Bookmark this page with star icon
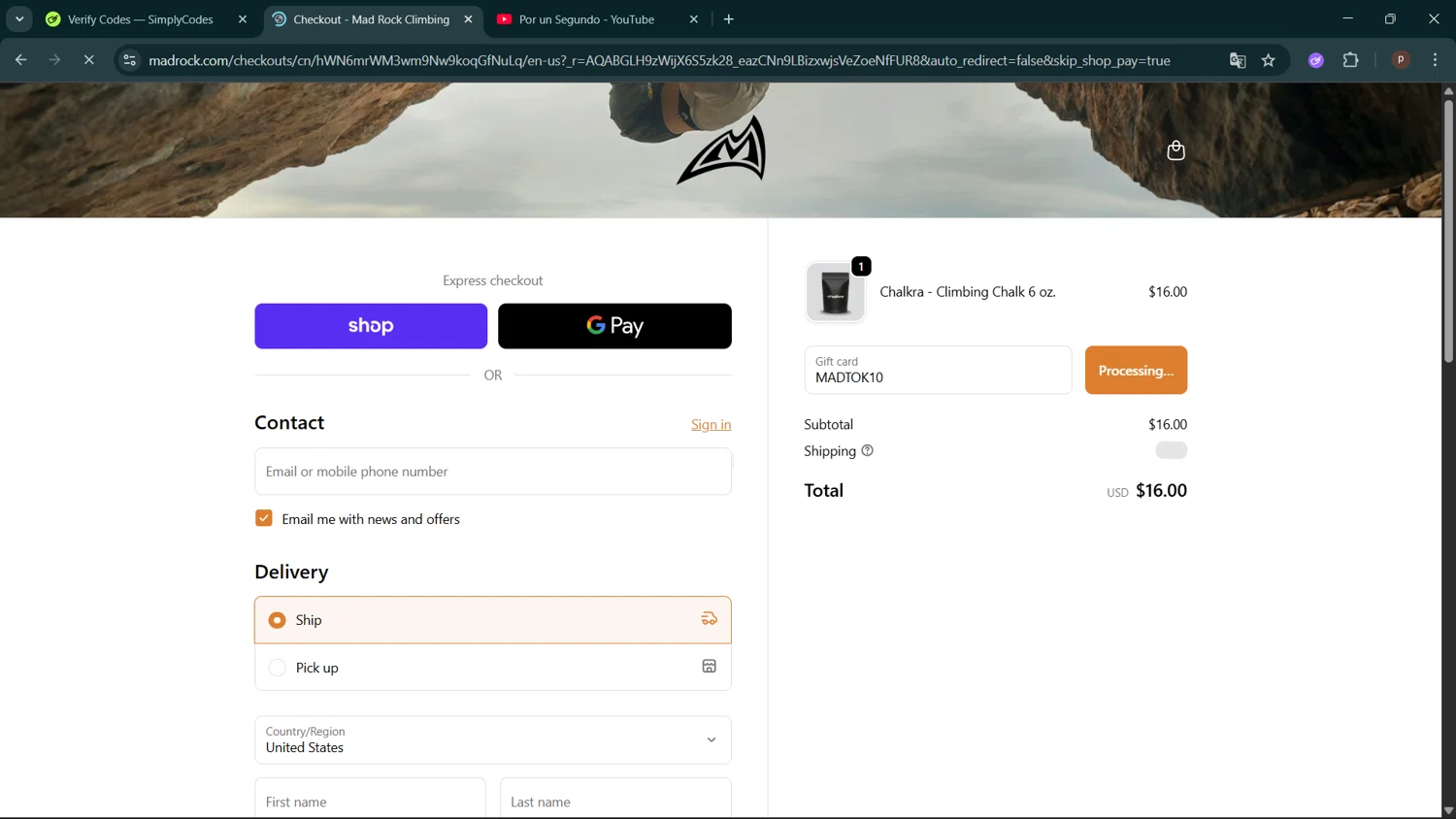1456x819 pixels. [x=1269, y=60]
